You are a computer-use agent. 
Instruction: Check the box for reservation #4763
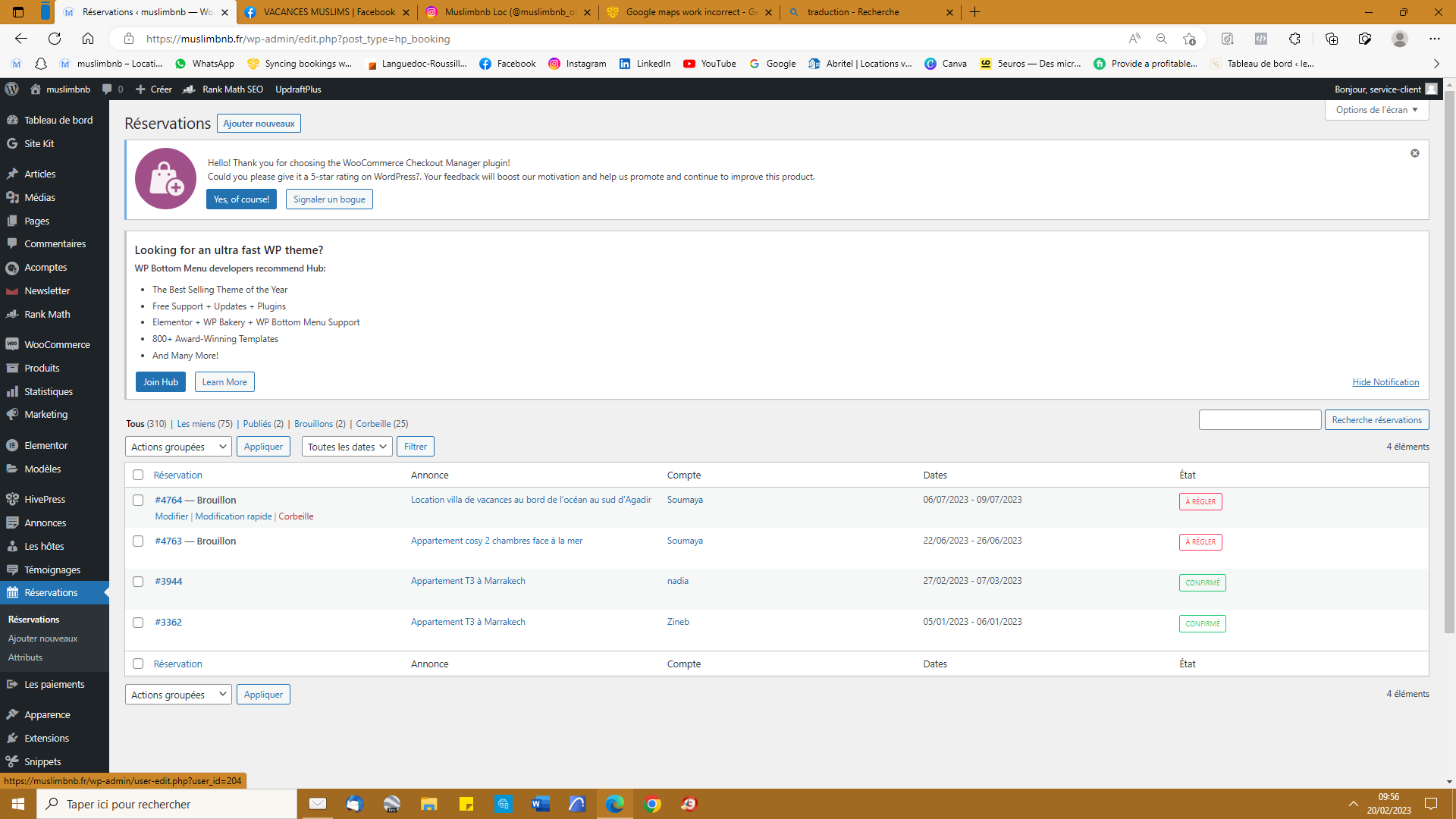pyautogui.click(x=138, y=541)
